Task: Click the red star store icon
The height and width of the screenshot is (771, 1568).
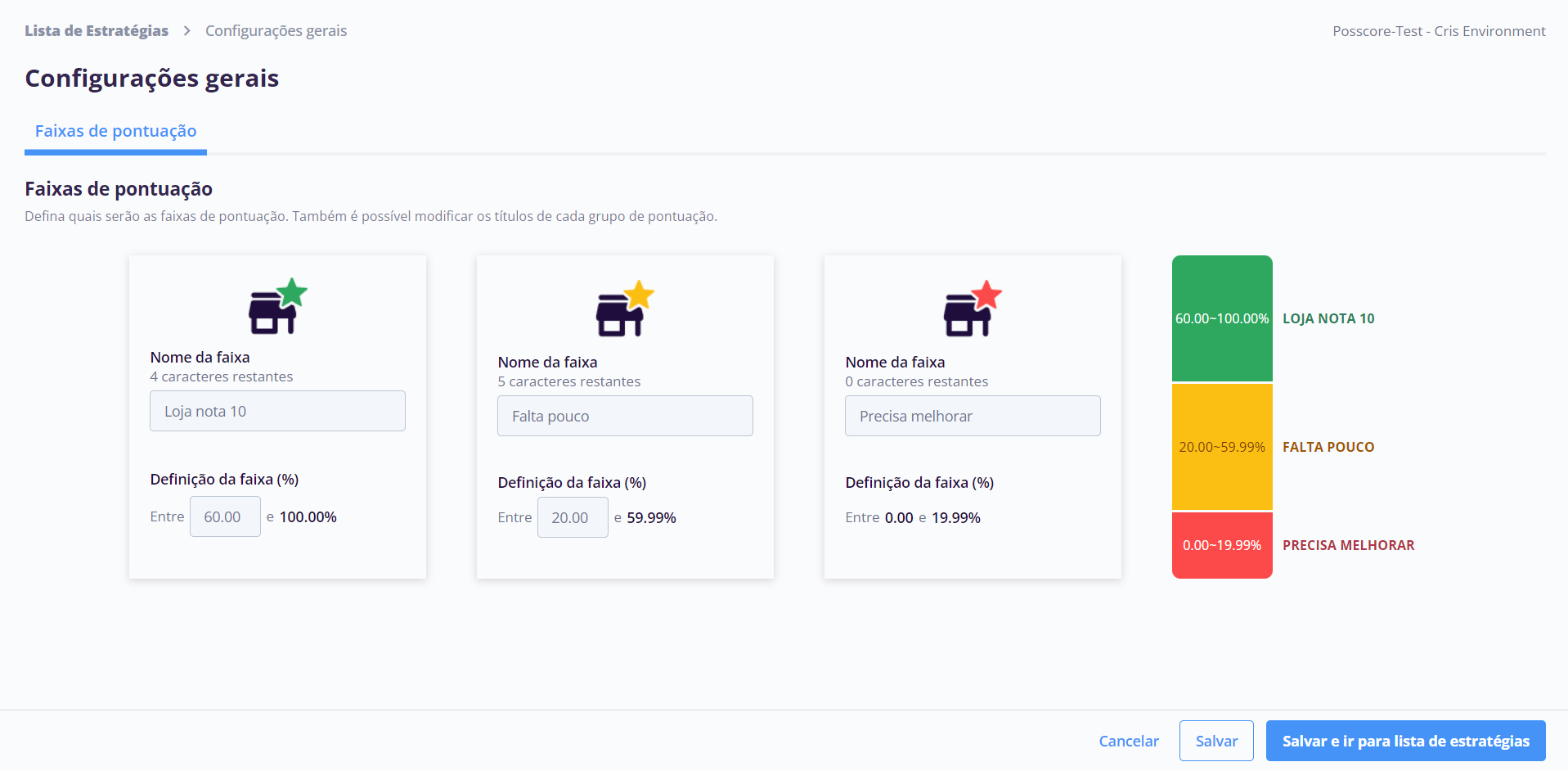Action: (x=973, y=309)
